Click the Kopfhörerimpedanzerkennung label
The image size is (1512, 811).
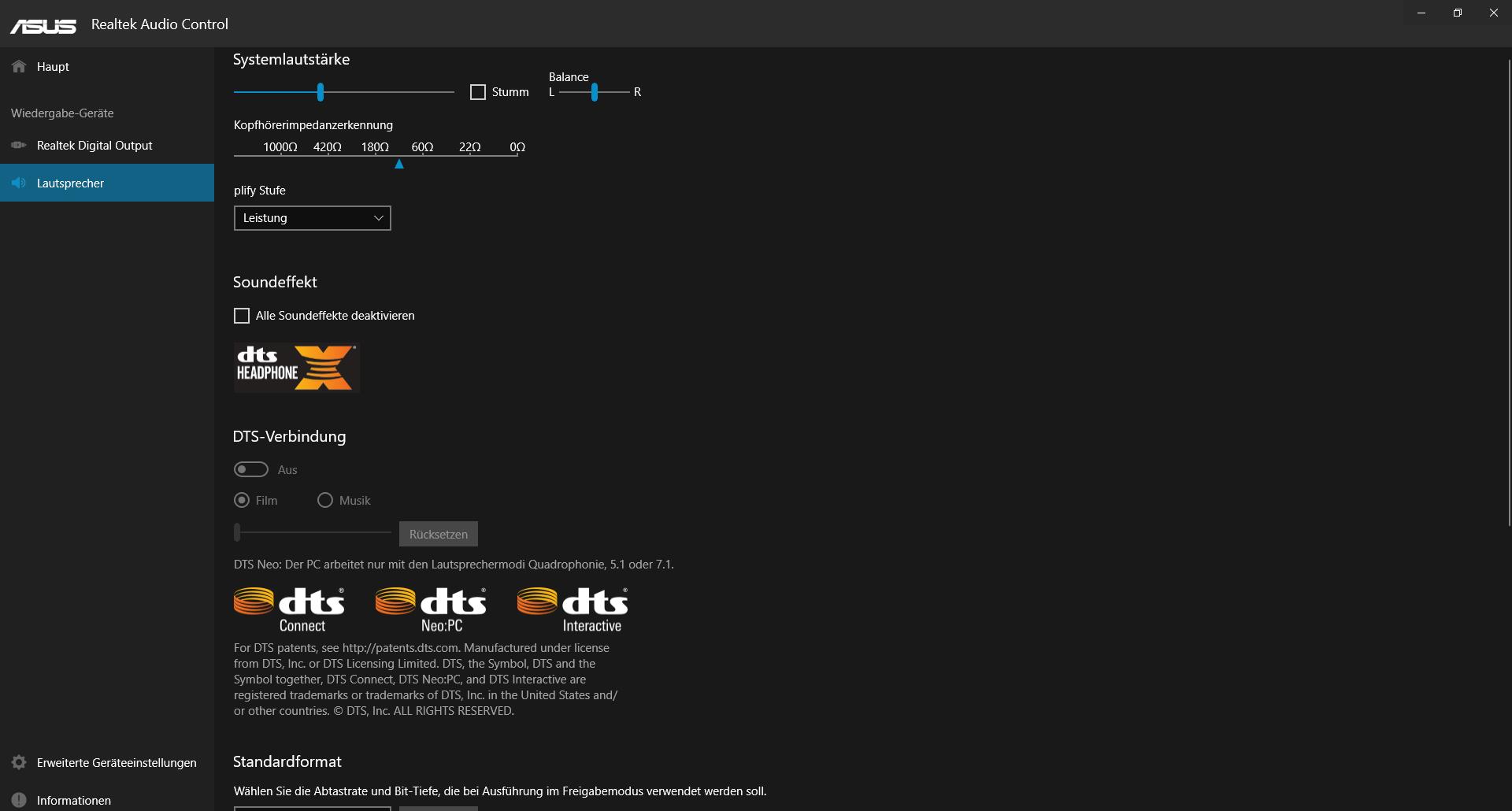[313, 125]
